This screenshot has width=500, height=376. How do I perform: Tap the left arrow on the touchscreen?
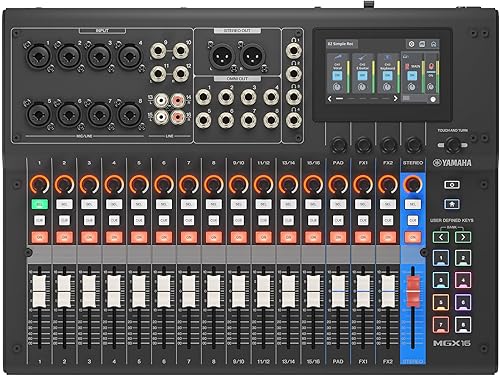(x=330, y=98)
